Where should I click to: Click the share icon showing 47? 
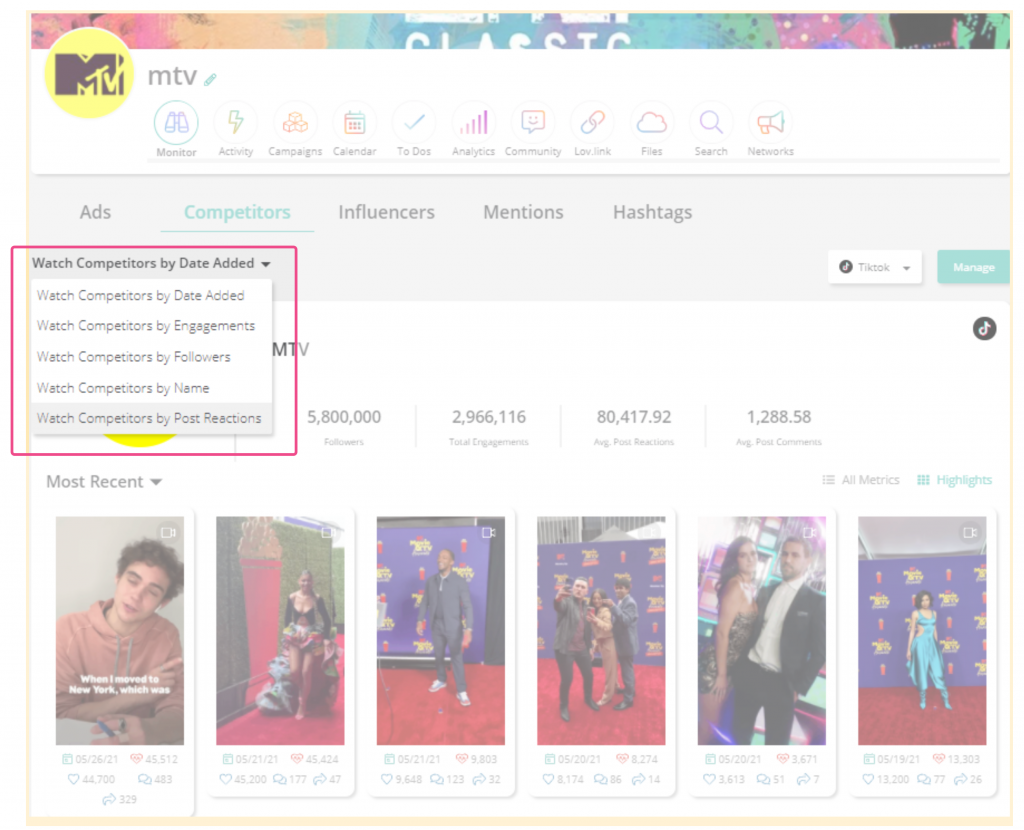tap(319, 779)
